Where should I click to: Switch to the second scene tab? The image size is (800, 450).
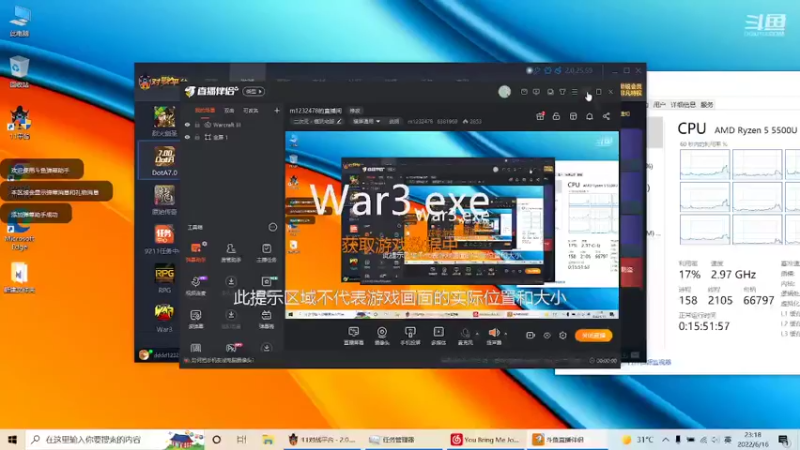(229, 110)
